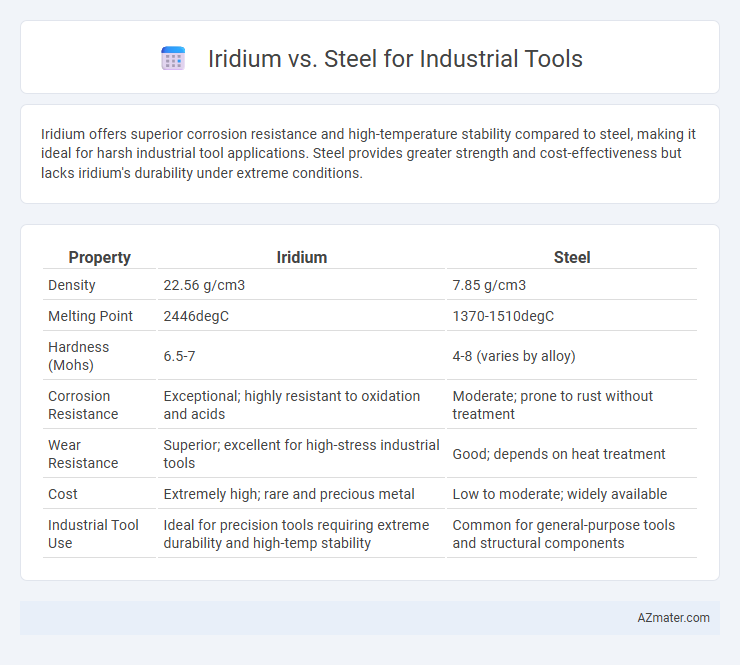Click the '22.56 g/cm3' cell
The height and width of the screenshot is (665, 740).
coord(302,285)
